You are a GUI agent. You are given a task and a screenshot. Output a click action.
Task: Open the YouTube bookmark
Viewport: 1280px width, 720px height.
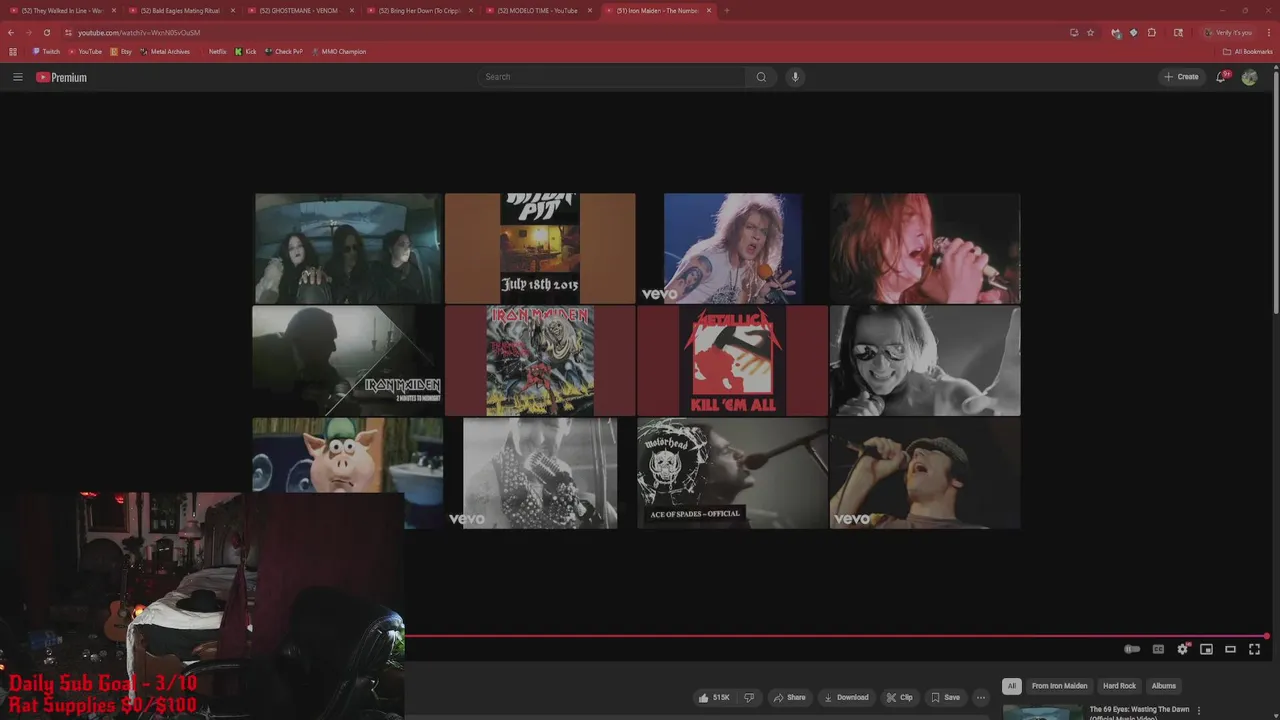tap(85, 51)
